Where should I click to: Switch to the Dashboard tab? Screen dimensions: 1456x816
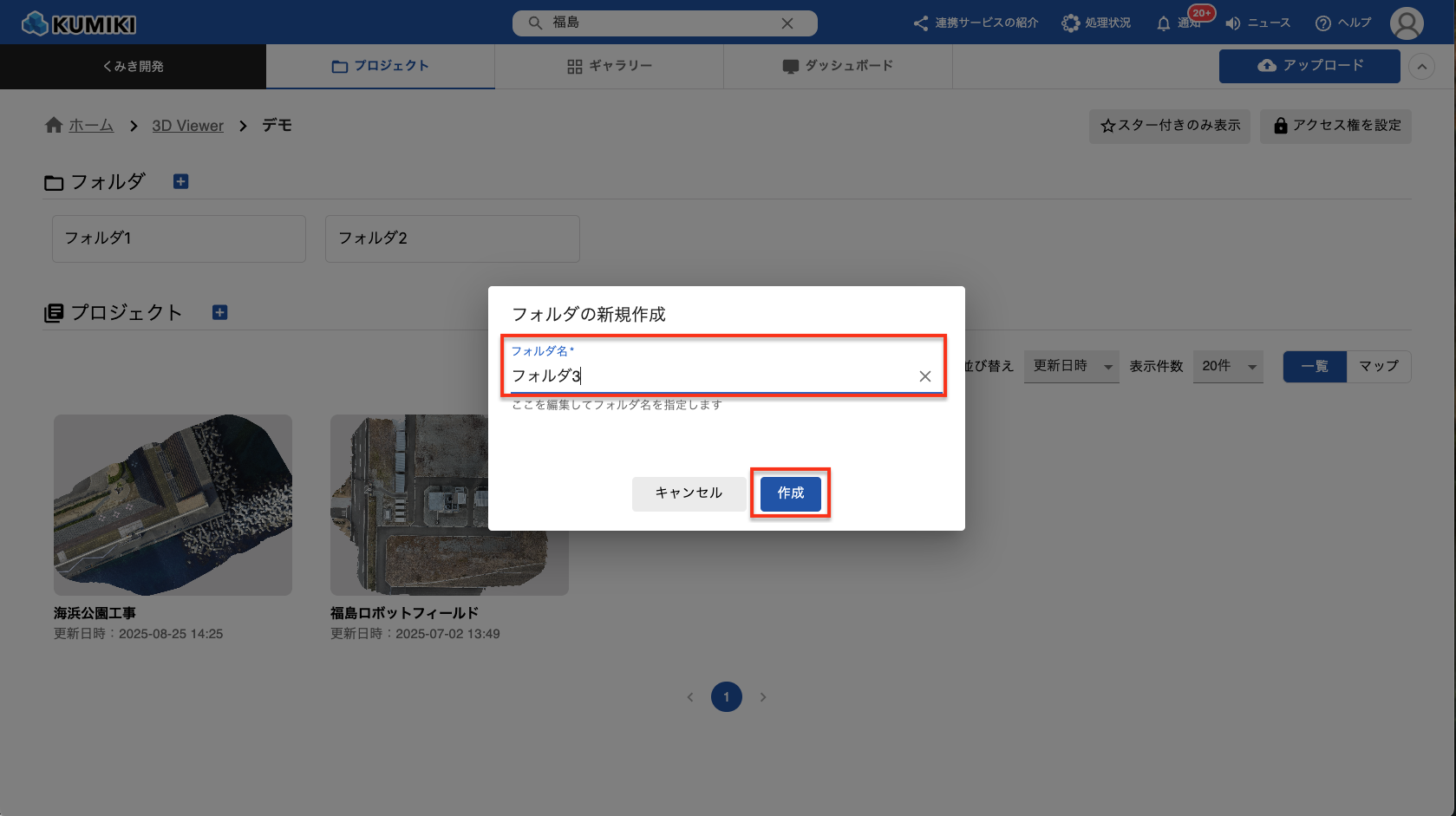point(838,66)
